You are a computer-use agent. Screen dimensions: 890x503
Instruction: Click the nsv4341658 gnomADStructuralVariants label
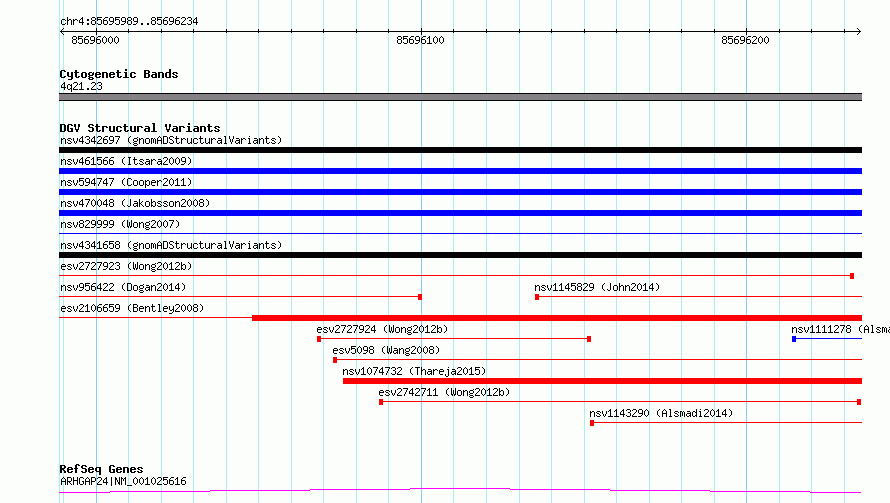click(x=171, y=245)
